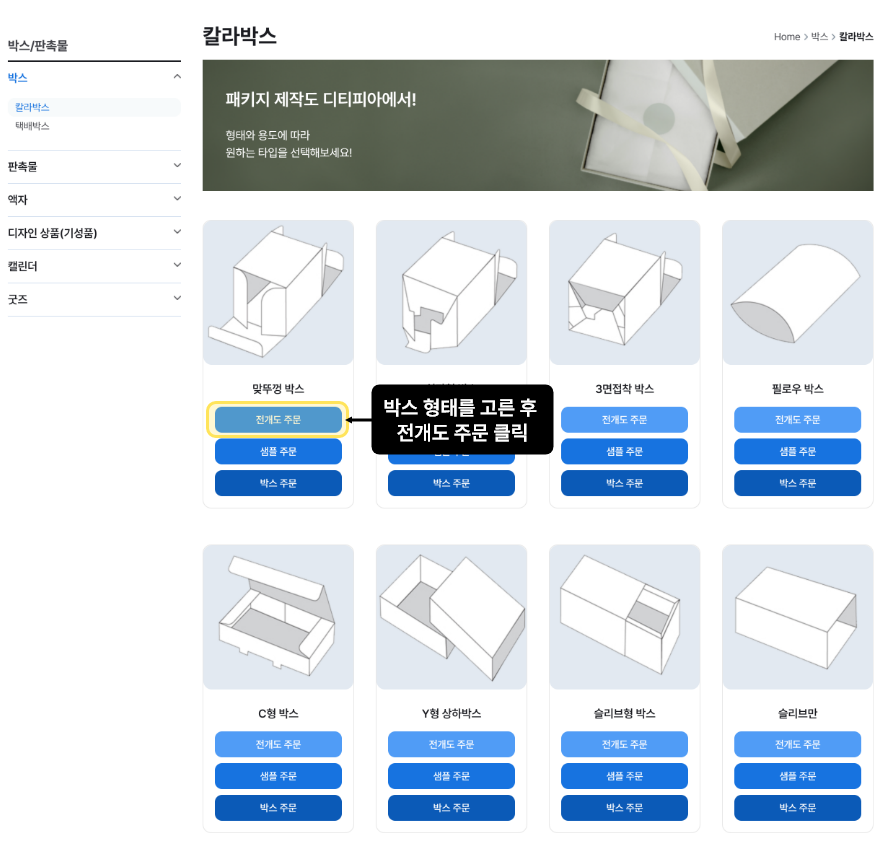Click 전개도 주문 under 슬리브만
This screenshot has width=890, height=854.
pos(797,744)
